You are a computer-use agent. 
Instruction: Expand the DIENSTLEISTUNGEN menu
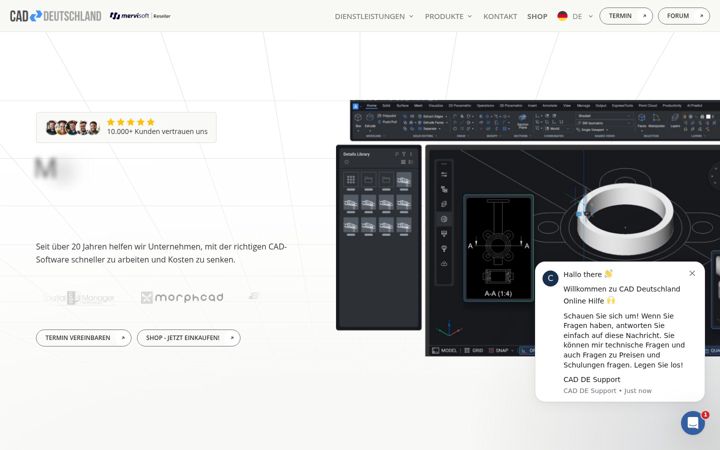pos(374,17)
